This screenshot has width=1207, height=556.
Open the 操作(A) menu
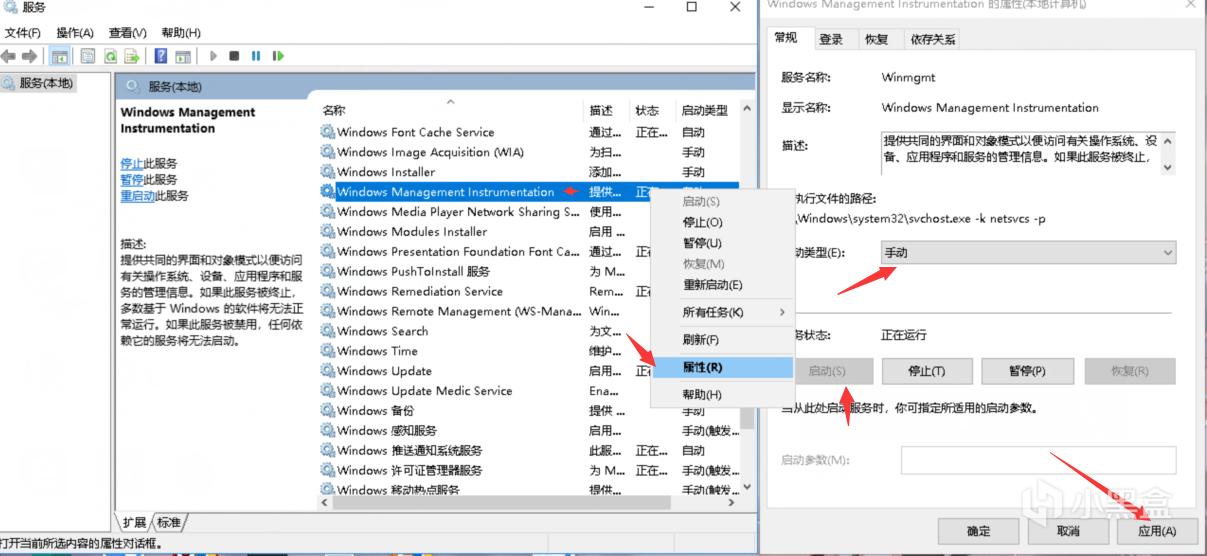[x=75, y=33]
